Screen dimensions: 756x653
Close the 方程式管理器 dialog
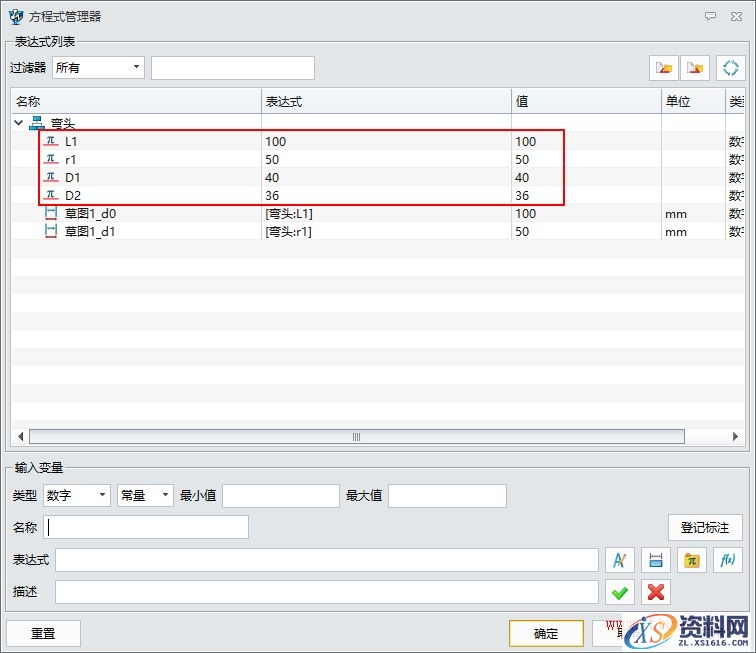(736, 16)
